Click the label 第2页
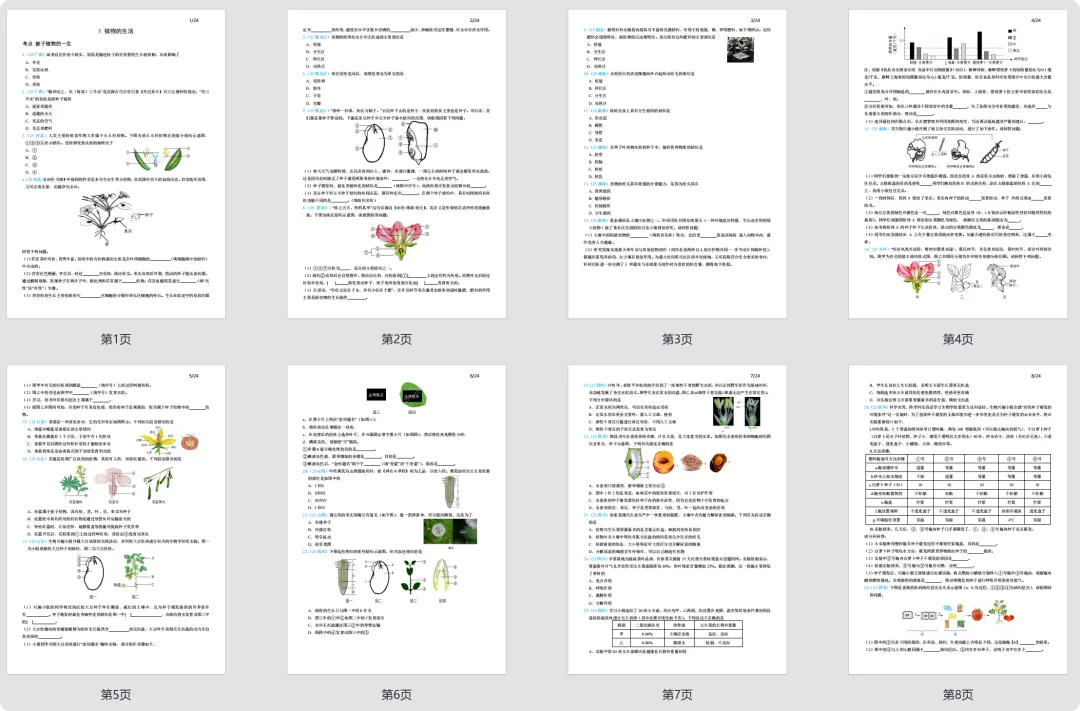This screenshot has width=1080, height=711. click(x=397, y=339)
